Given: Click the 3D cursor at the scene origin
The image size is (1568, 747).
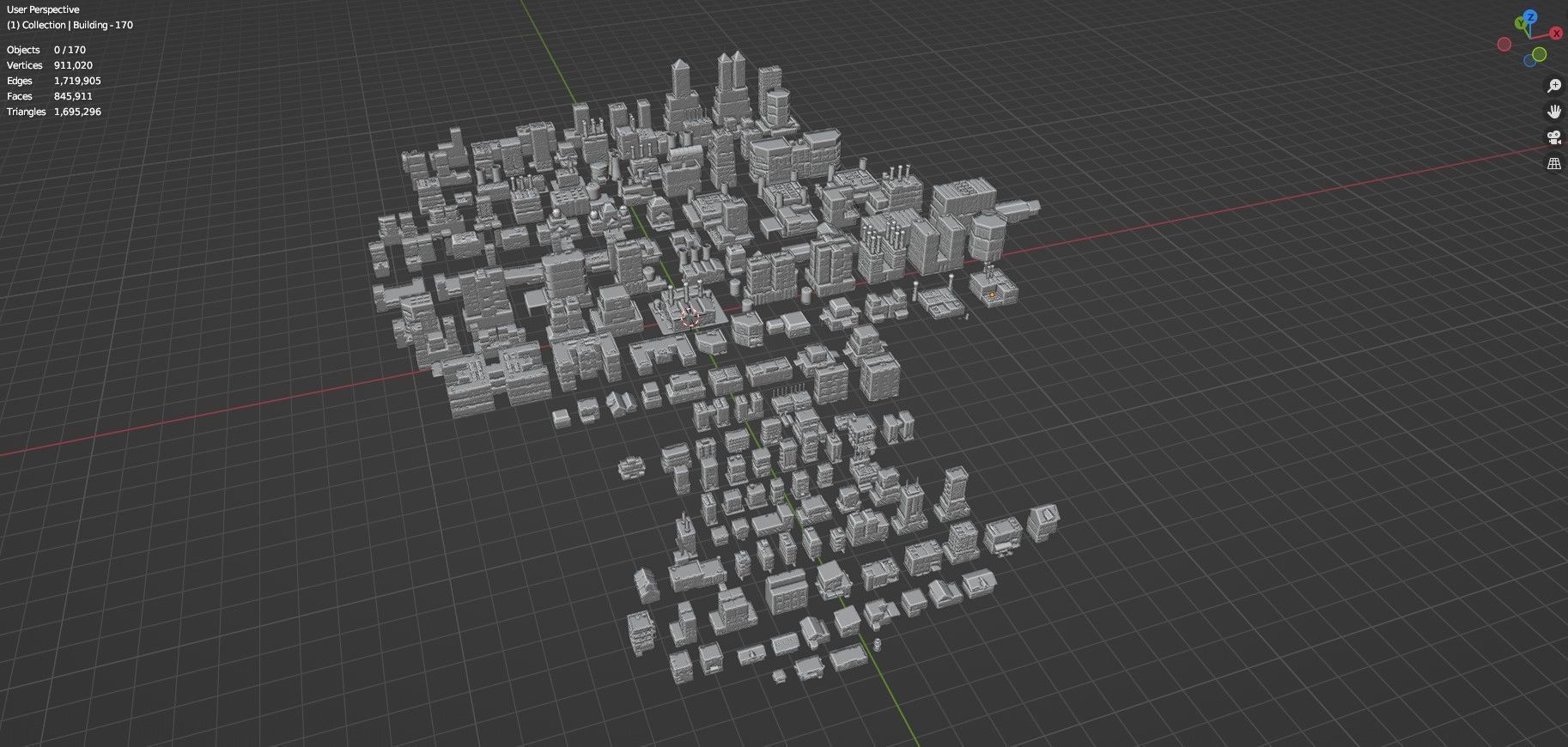Looking at the screenshot, I should pos(690,319).
